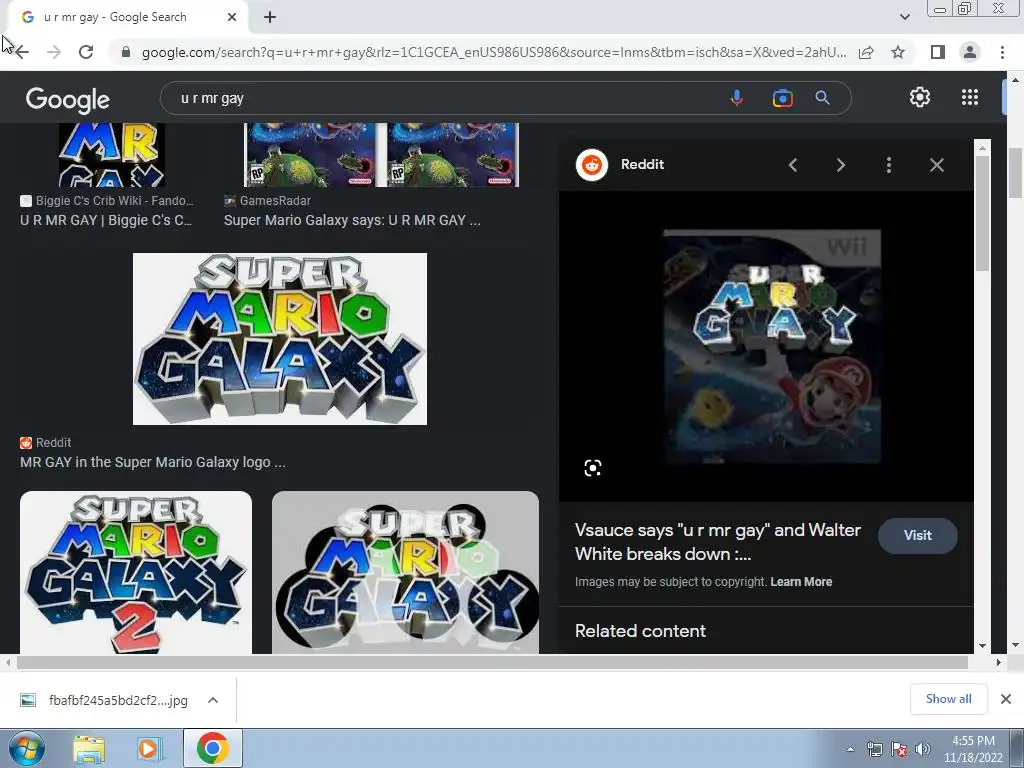This screenshot has width=1024, height=768.
Task: Go forward in Chrome's navigation history
Action: pyautogui.click(x=54, y=52)
